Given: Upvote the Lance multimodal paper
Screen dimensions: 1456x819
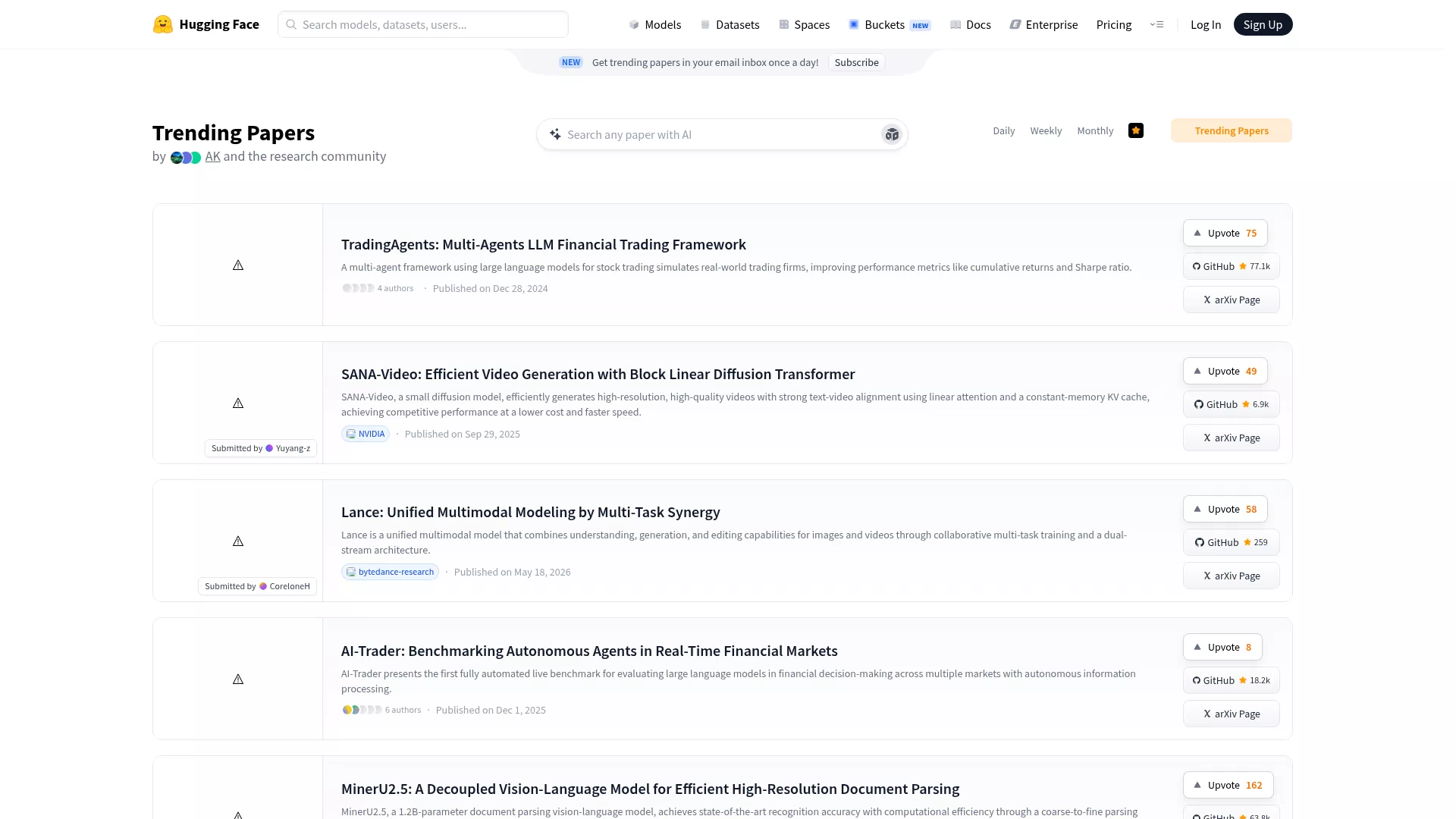Looking at the screenshot, I should [x=1225, y=509].
